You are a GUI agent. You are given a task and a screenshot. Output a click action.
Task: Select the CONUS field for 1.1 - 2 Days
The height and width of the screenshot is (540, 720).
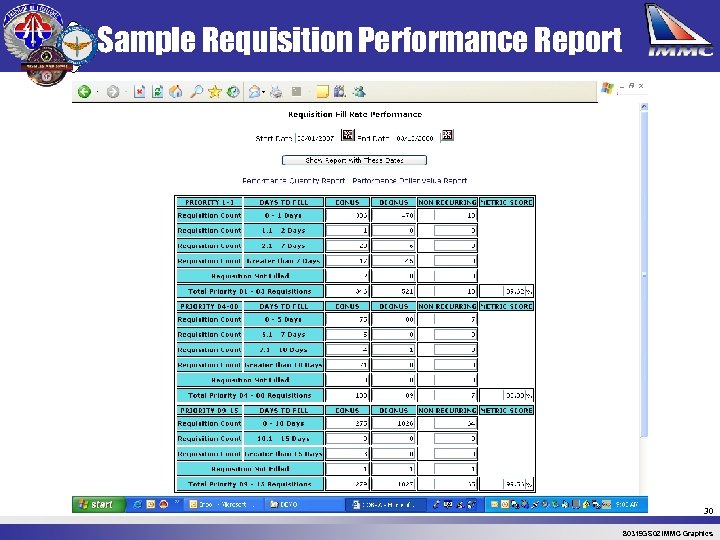coord(347,231)
